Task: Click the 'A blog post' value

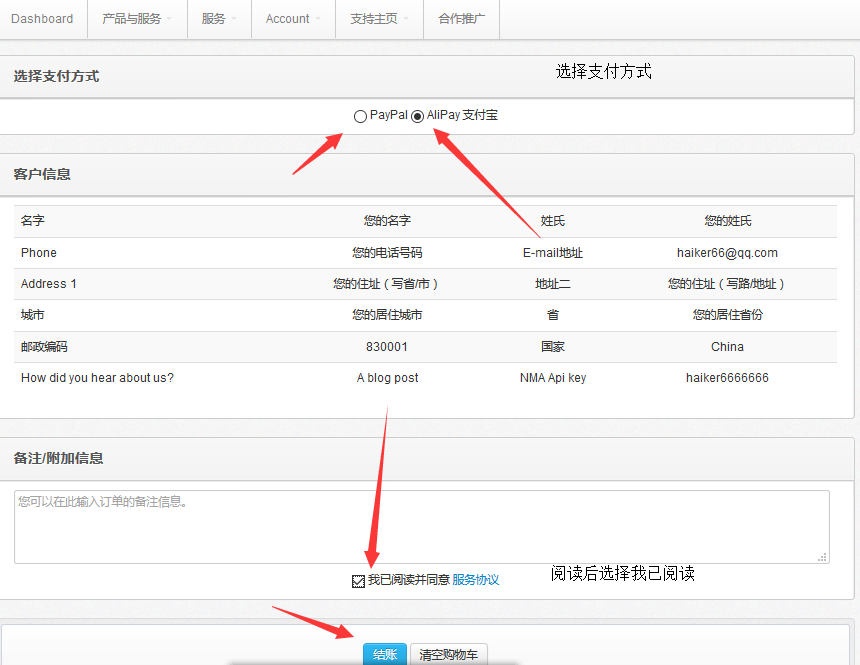Action: [387, 378]
